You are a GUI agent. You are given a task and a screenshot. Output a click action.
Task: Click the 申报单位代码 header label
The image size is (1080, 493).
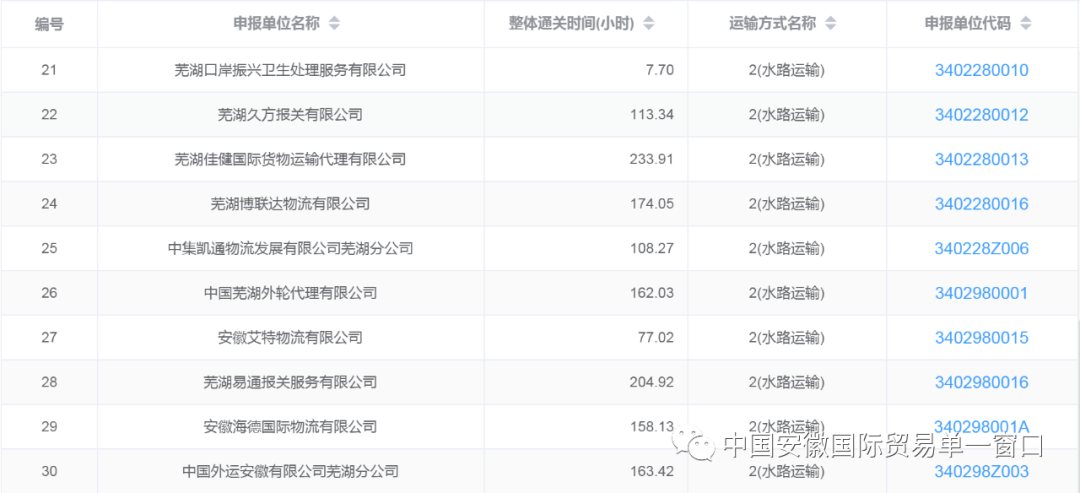pyautogui.click(x=968, y=23)
